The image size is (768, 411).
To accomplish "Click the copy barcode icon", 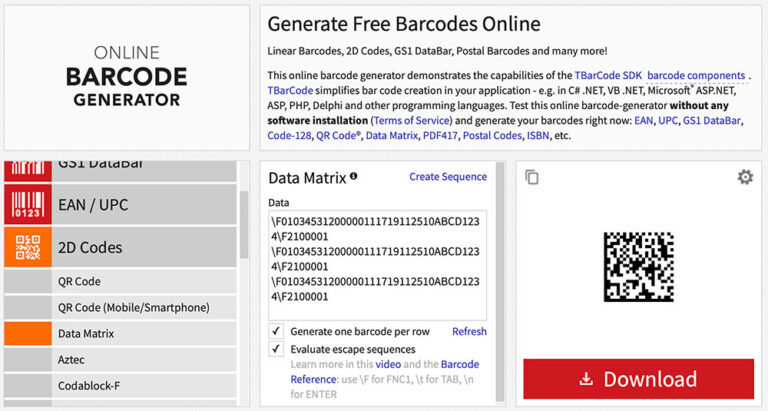I will coord(532,177).
